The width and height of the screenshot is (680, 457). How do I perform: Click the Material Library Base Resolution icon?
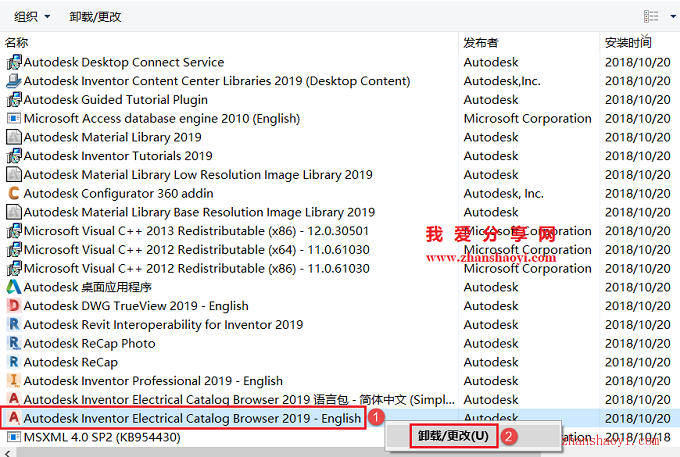[14, 212]
